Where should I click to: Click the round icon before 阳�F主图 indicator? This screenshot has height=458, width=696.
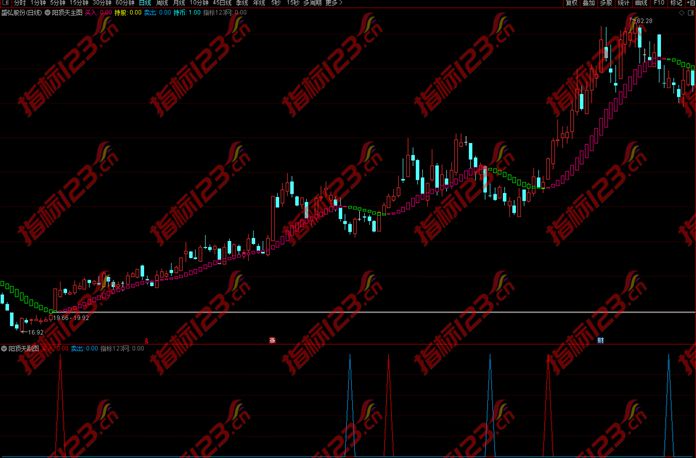(47, 13)
